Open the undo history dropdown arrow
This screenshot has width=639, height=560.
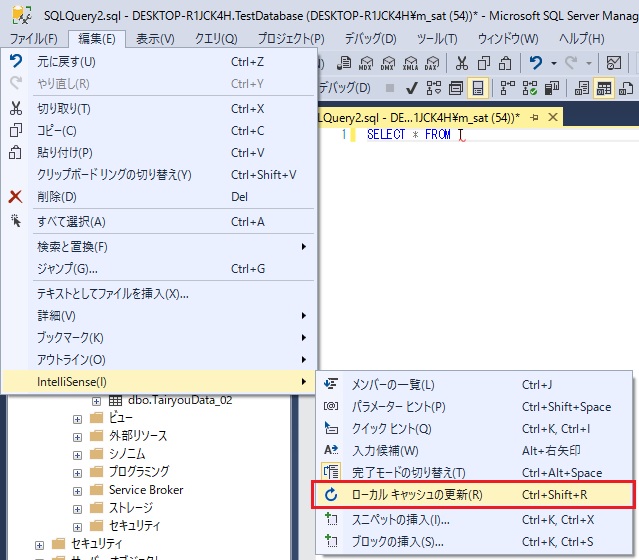[554, 63]
